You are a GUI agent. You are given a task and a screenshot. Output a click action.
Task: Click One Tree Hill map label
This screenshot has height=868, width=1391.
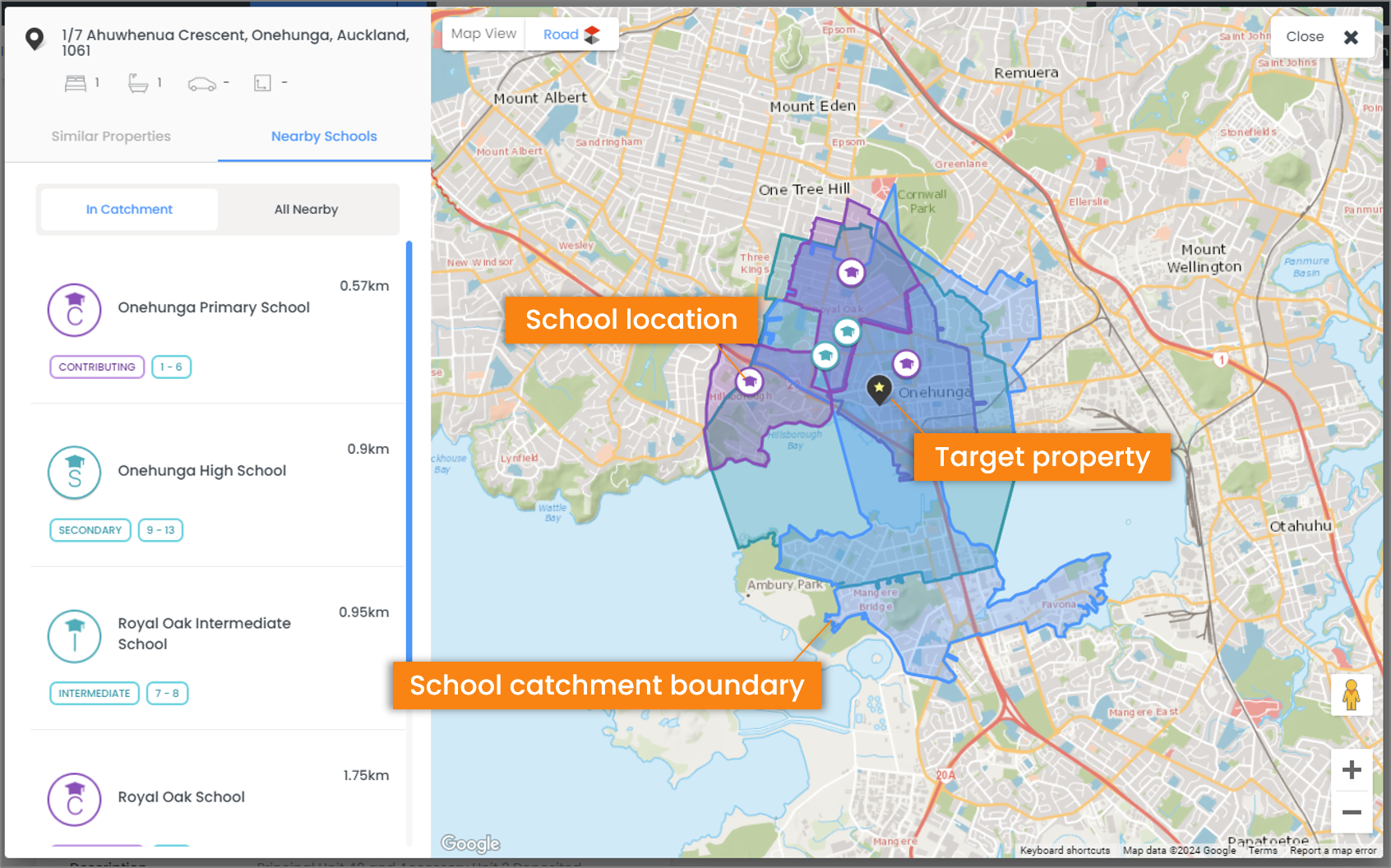point(804,189)
